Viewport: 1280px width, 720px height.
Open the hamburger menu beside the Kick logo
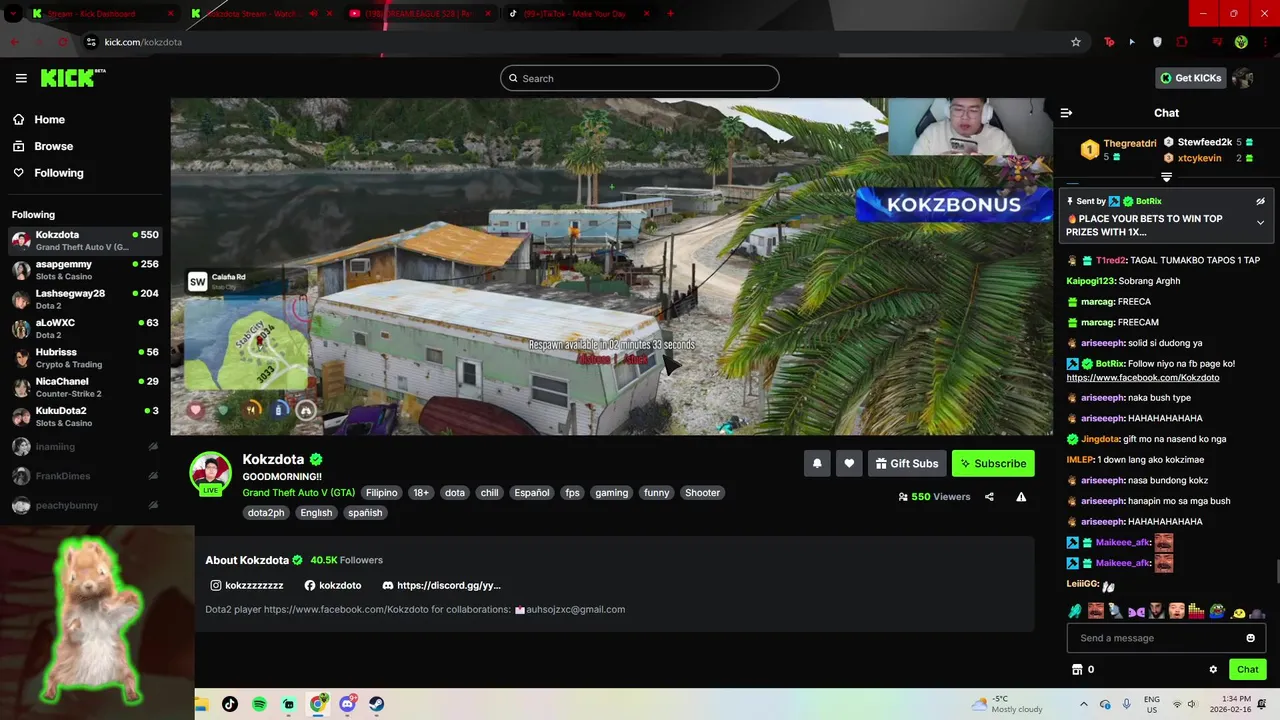click(x=21, y=78)
